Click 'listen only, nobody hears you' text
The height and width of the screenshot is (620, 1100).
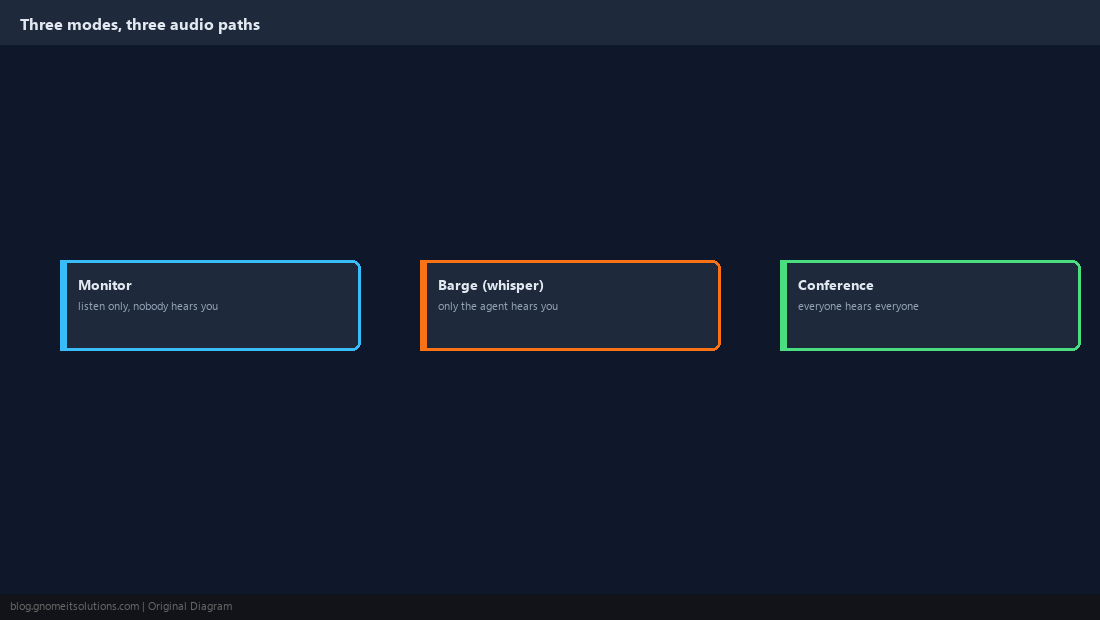(148, 306)
